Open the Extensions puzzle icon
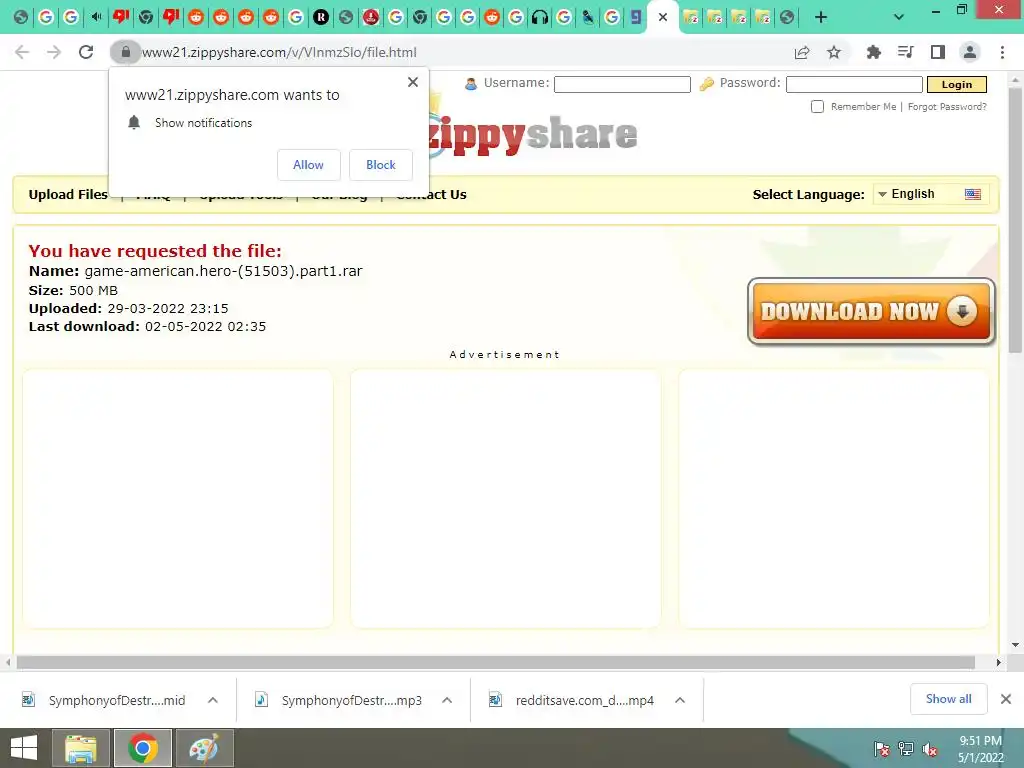1024x768 pixels. coord(873,52)
